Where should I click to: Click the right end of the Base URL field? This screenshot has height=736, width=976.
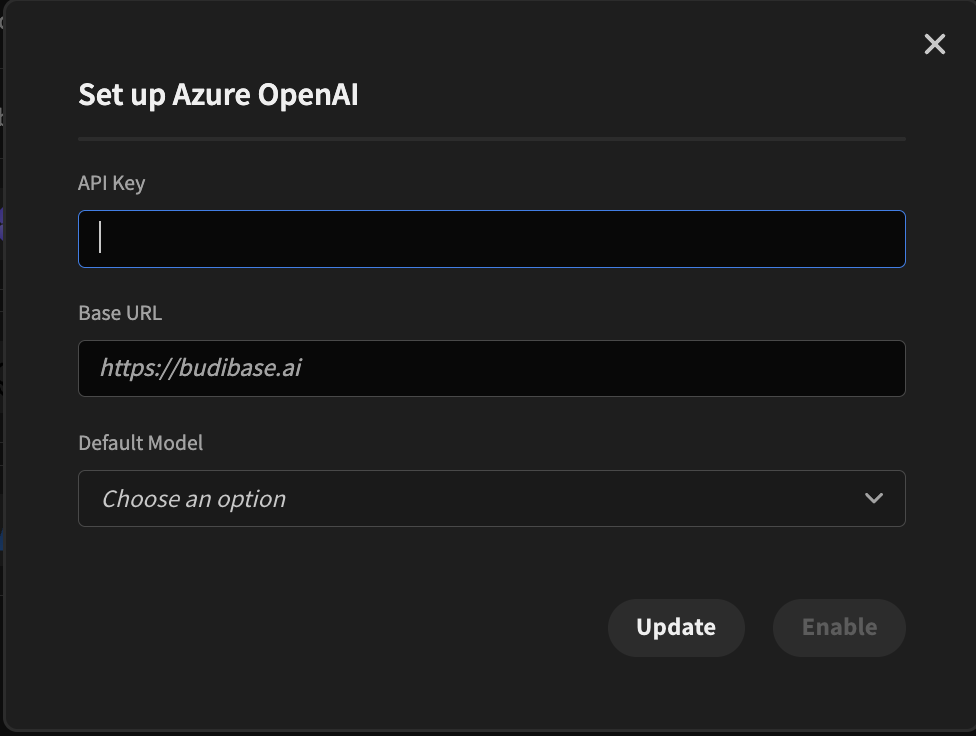tap(880, 369)
